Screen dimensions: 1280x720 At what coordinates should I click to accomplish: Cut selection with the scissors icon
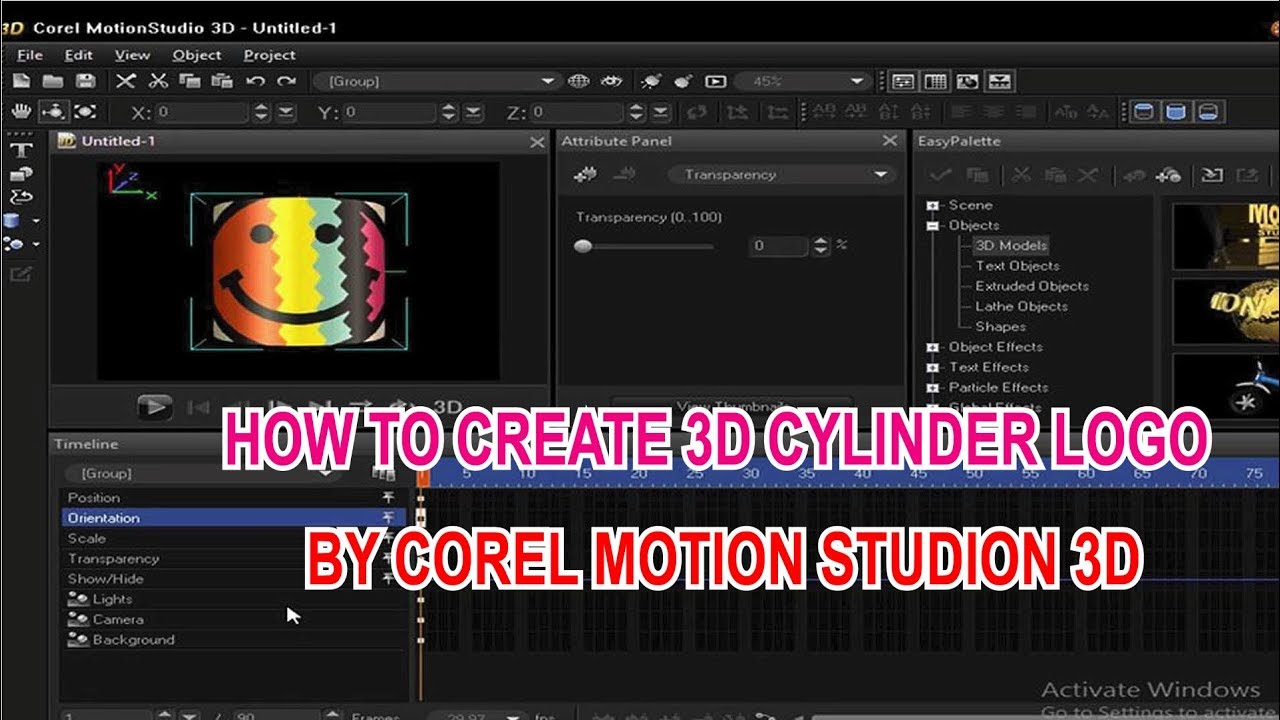tap(158, 81)
